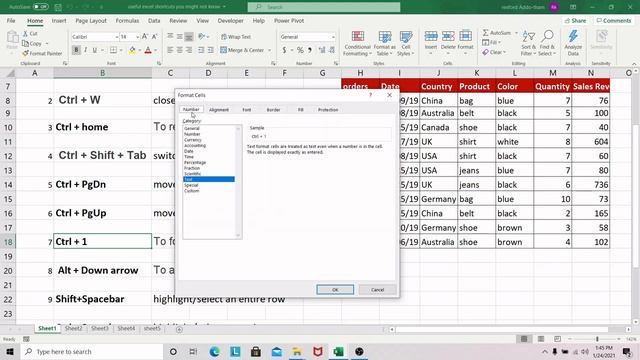Toggle Underline formatting in ribbon
640x360 pixels.
point(95,50)
